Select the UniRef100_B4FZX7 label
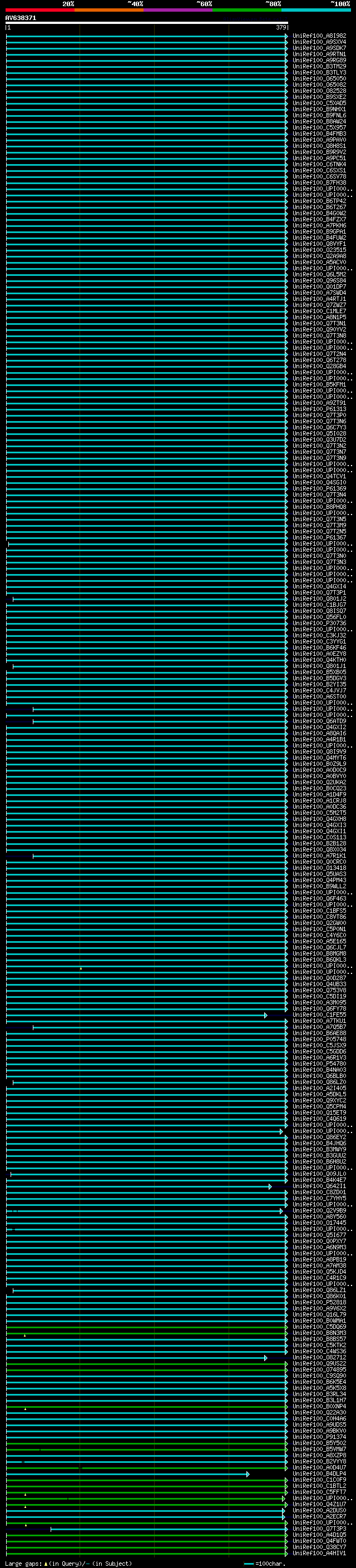The height and width of the screenshot is (1568, 356). click(319, 220)
